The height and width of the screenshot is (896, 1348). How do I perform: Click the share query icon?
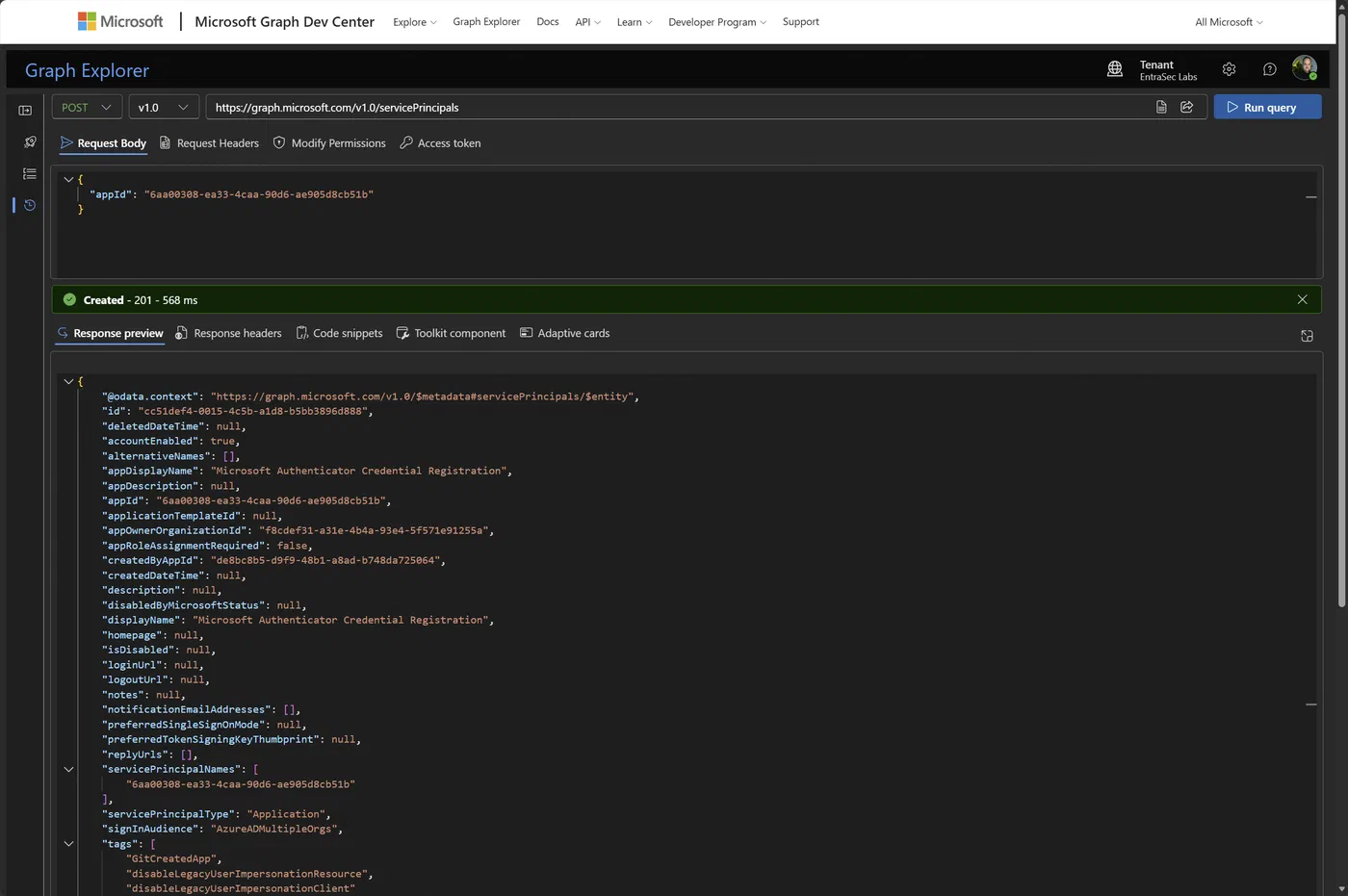1187,107
